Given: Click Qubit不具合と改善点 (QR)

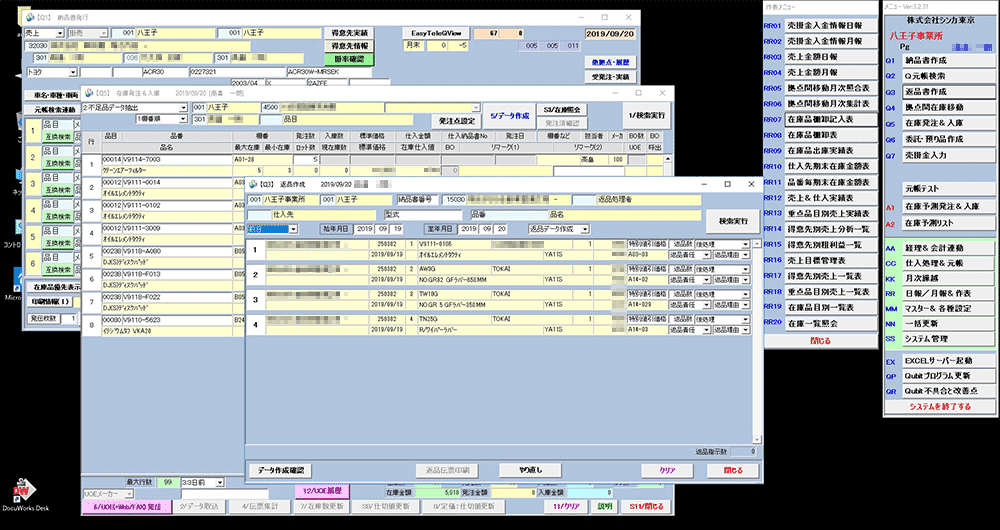Looking at the screenshot, I should coord(948,391).
